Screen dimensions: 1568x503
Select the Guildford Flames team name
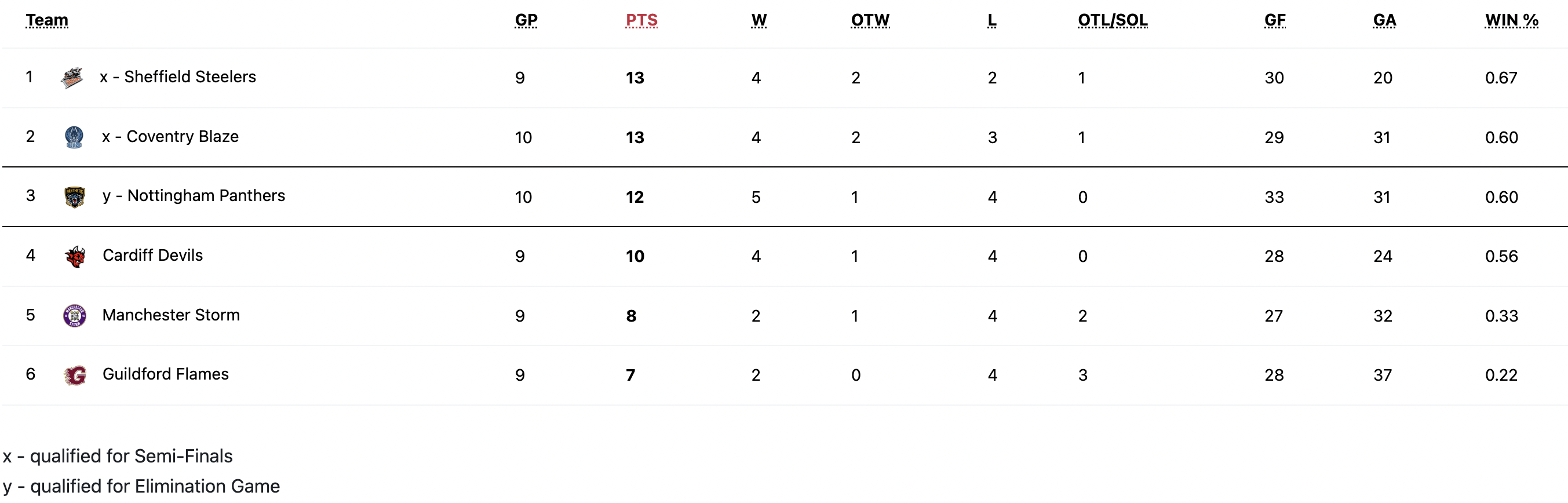point(165,374)
